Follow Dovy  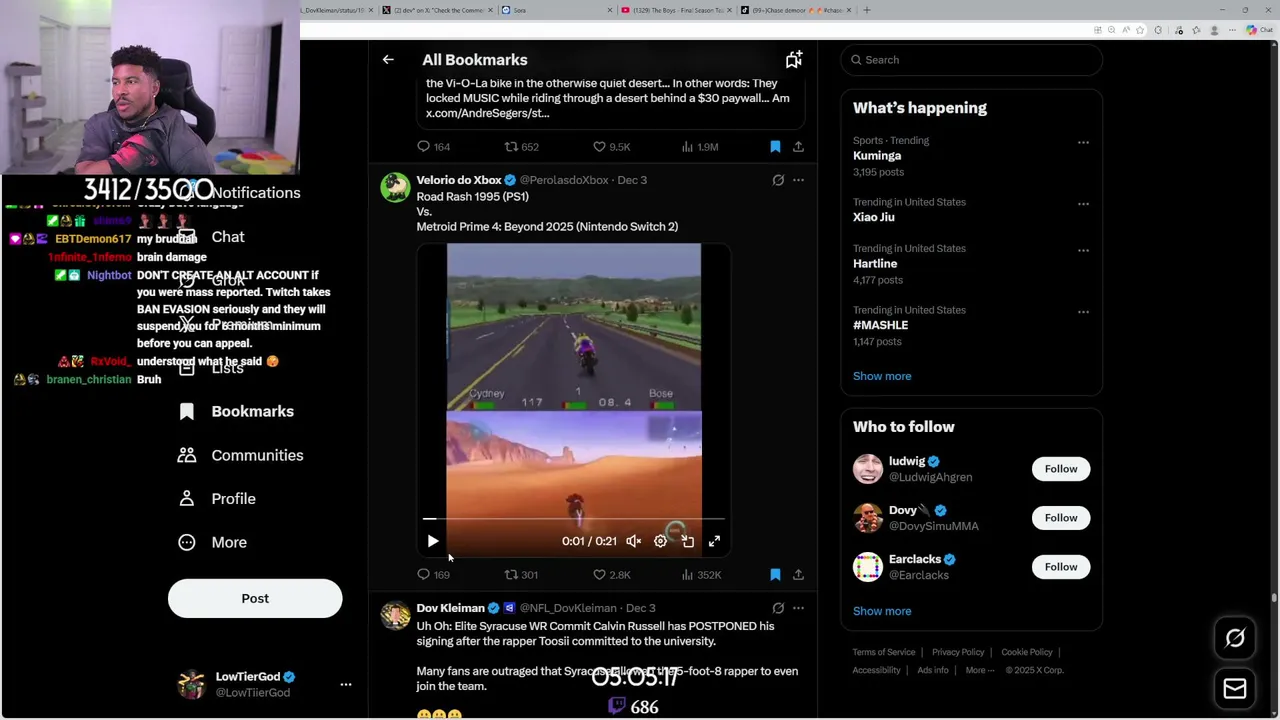coord(1061,518)
